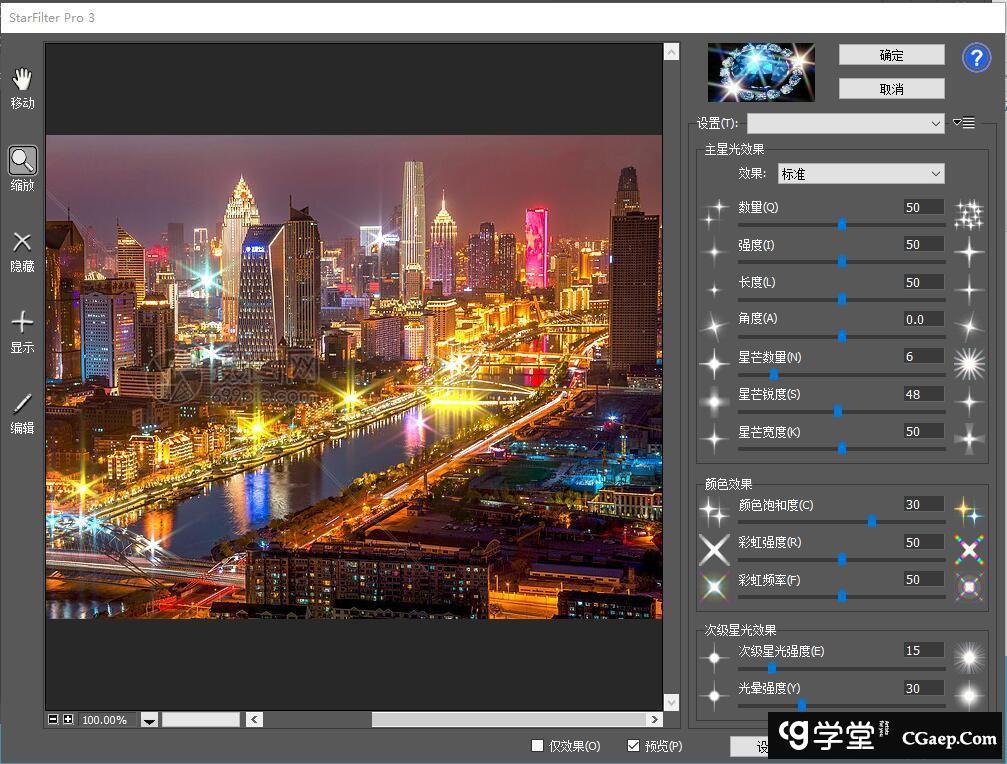Click the zoom in plus icon
The image size is (1007, 764).
[68, 719]
